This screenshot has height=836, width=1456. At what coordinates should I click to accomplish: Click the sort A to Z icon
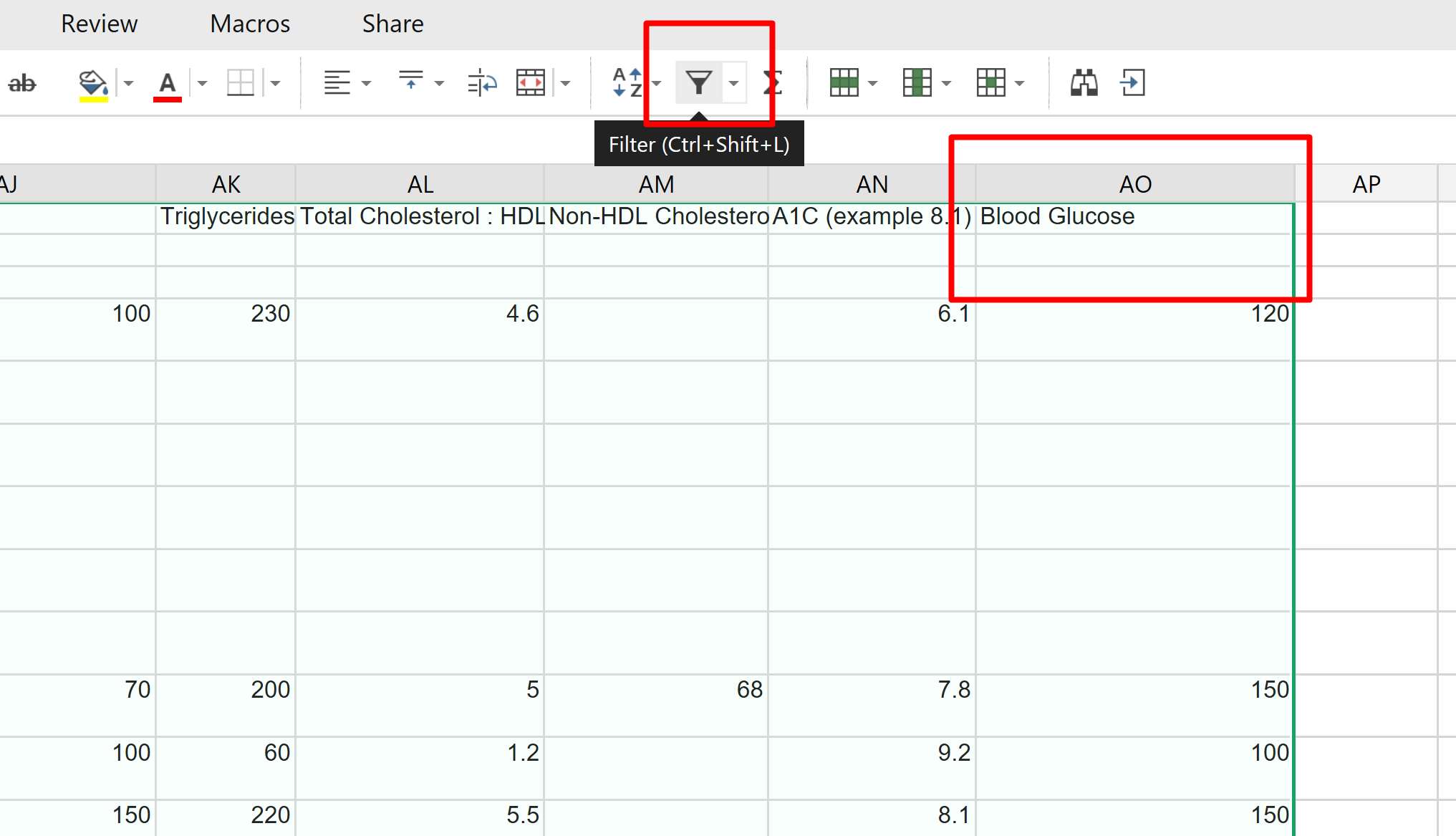pos(627,83)
